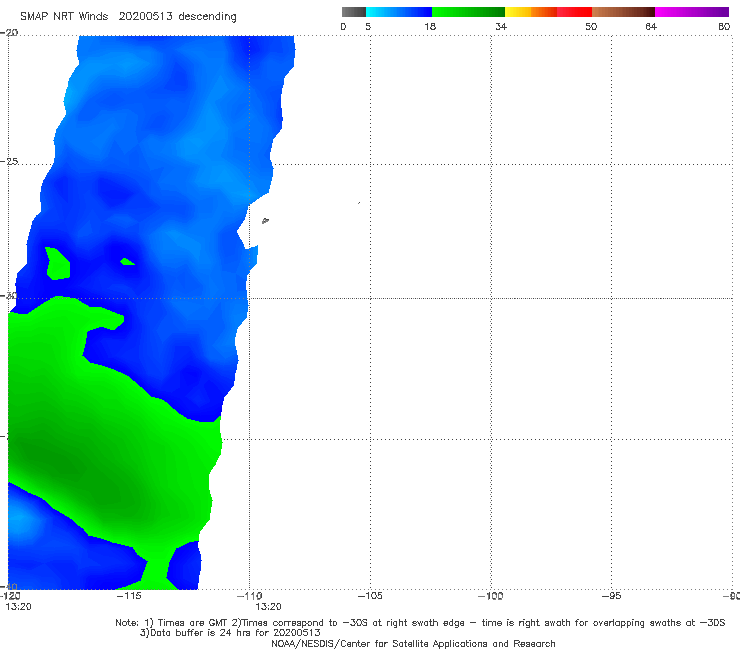Screen dimensions: 740x650
Task: Select the green segment of the color bar
Action: click(x=468, y=12)
